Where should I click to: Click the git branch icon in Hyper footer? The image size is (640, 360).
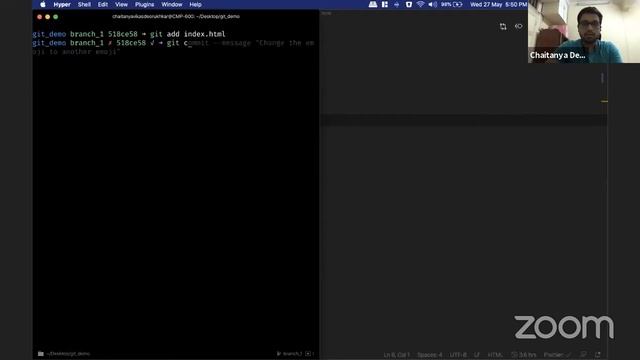click(279, 354)
